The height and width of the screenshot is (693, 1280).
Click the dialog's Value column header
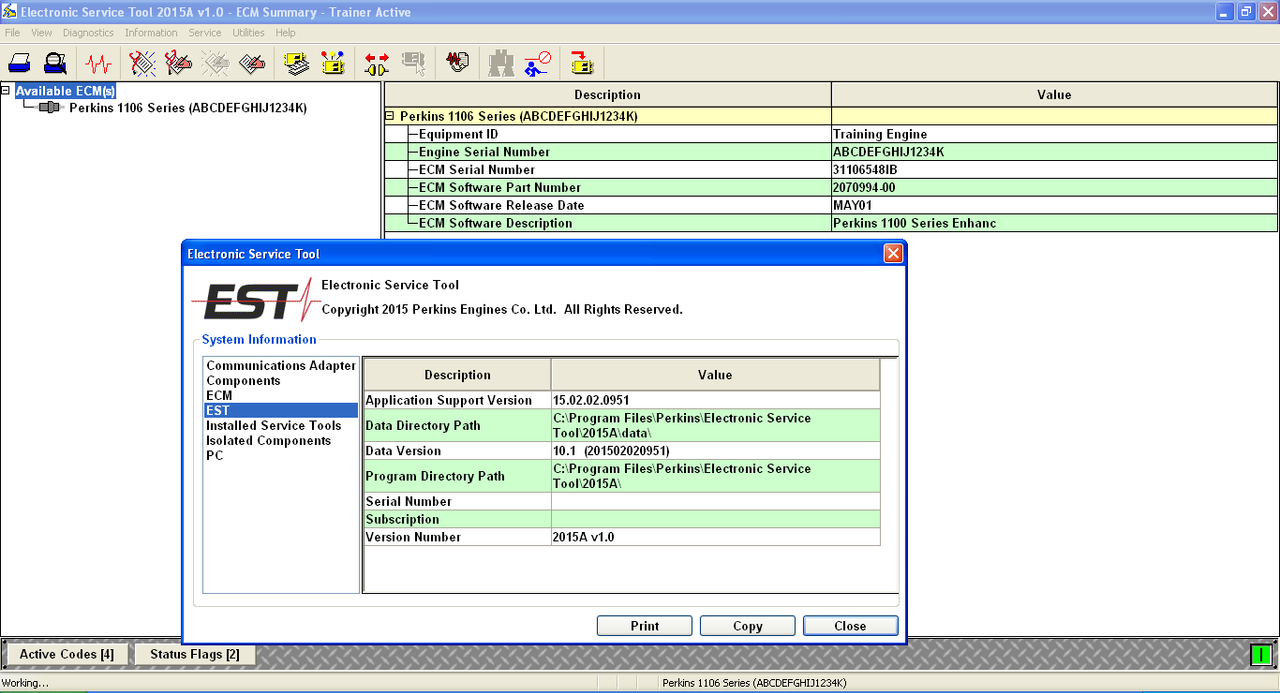point(715,375)
